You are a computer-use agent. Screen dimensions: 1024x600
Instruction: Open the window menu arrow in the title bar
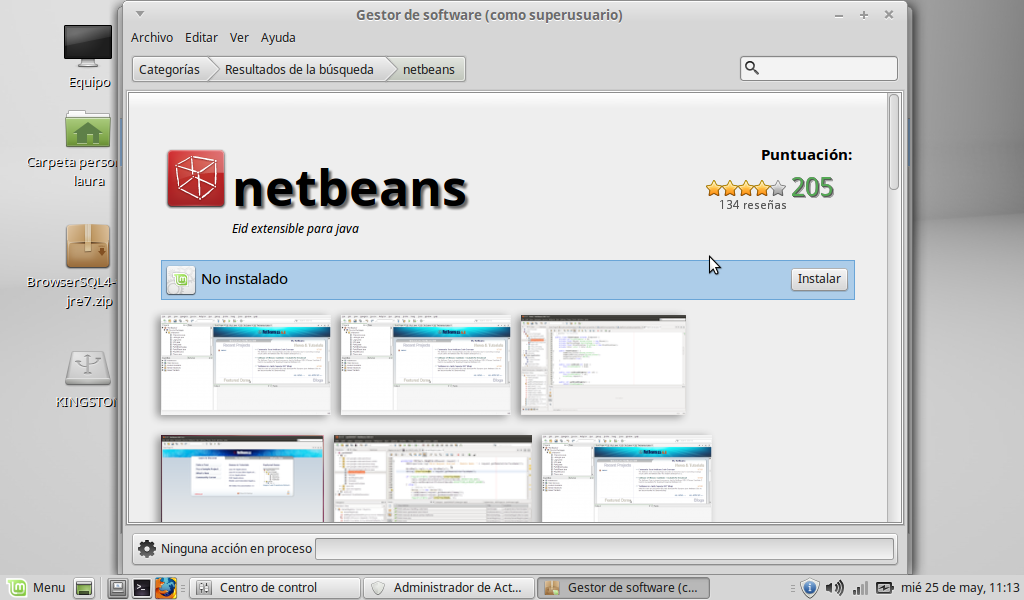pos(140,14)
